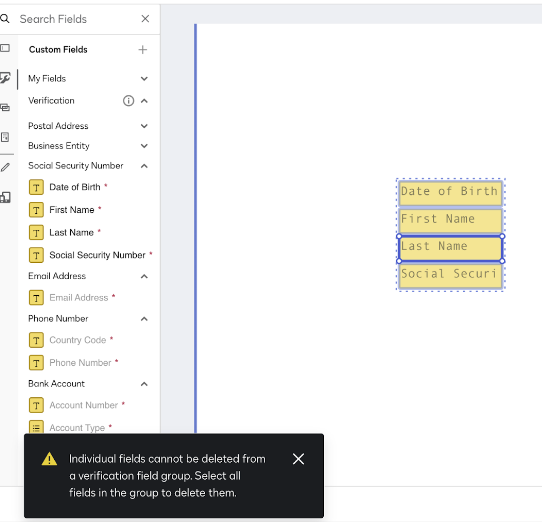The image size is (542, 522).
Task: Click Email Address field text icon
Action: point(36,298)
